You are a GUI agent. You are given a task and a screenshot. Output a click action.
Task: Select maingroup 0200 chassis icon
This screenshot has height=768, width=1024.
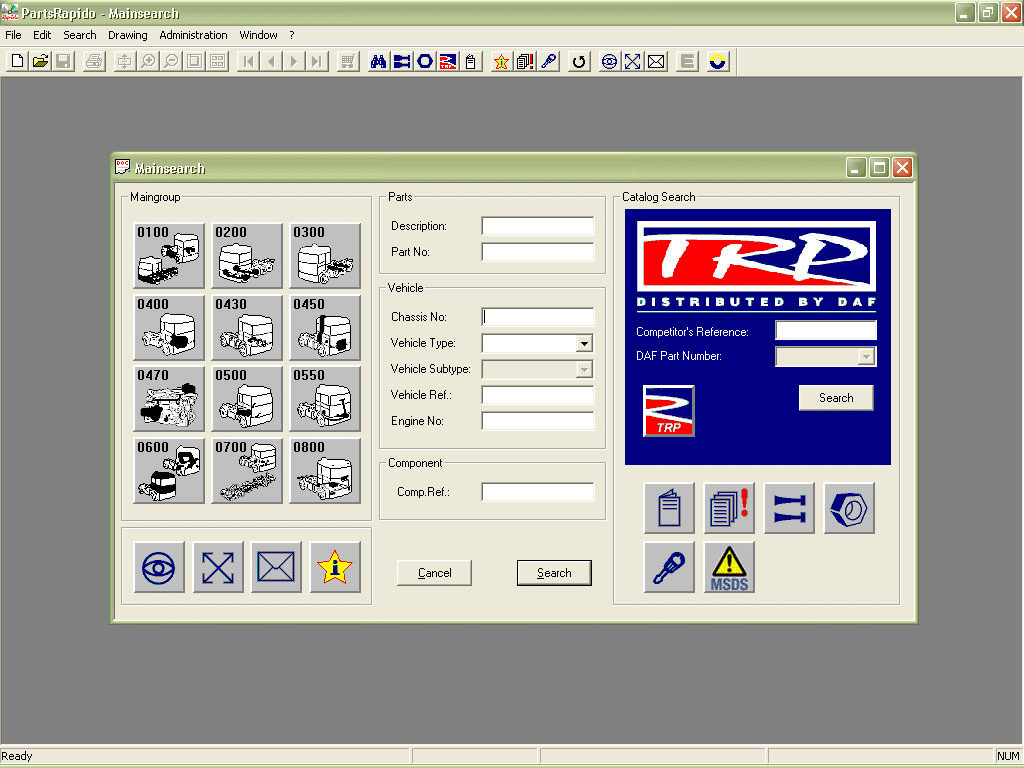click(x=248, y=255)
